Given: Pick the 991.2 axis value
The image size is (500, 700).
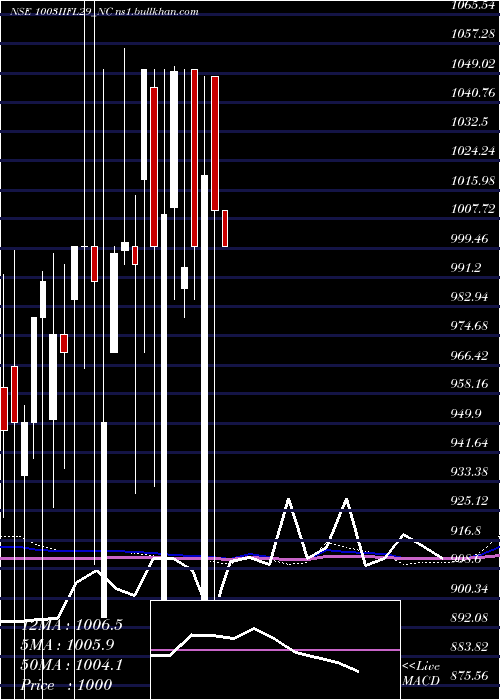Looking at the screenshot, I should [x=467, y=267].
